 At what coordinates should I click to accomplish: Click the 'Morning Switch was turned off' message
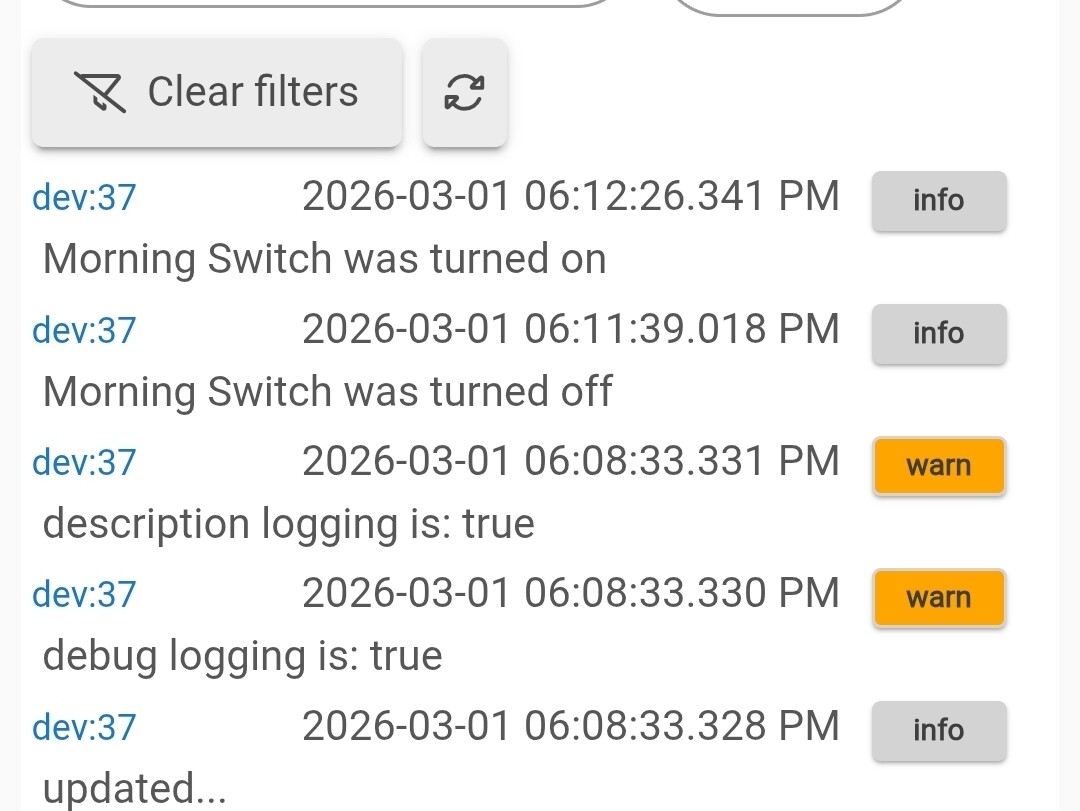[x=327, y=391]
